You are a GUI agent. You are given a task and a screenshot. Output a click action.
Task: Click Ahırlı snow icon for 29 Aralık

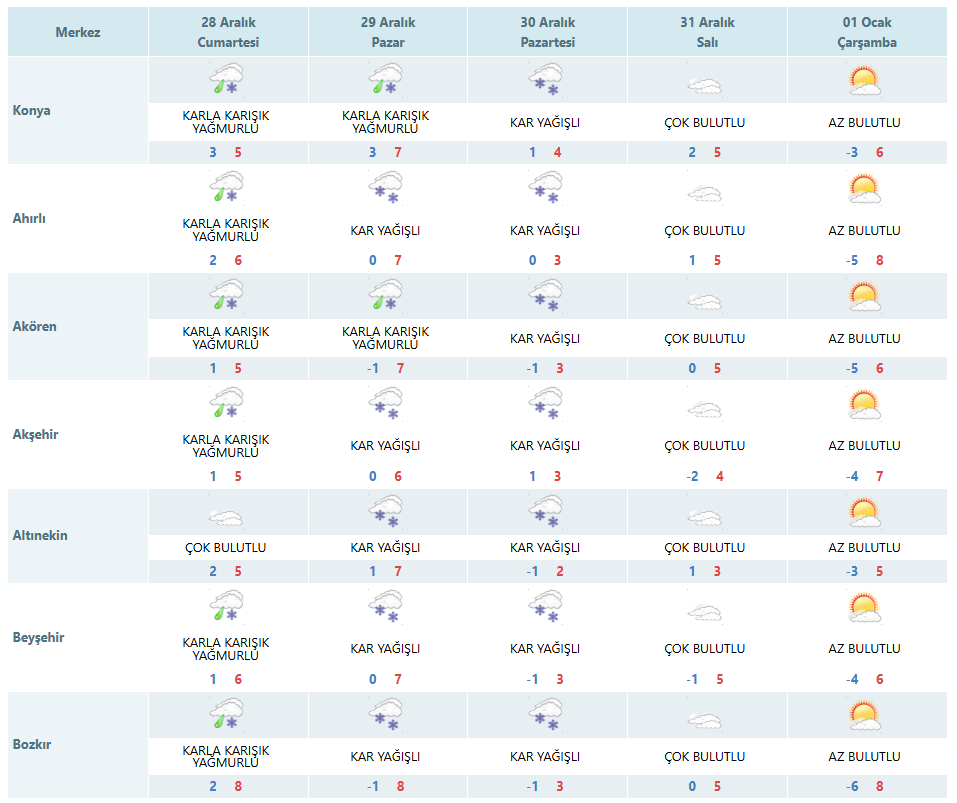[x=386, y=187]
